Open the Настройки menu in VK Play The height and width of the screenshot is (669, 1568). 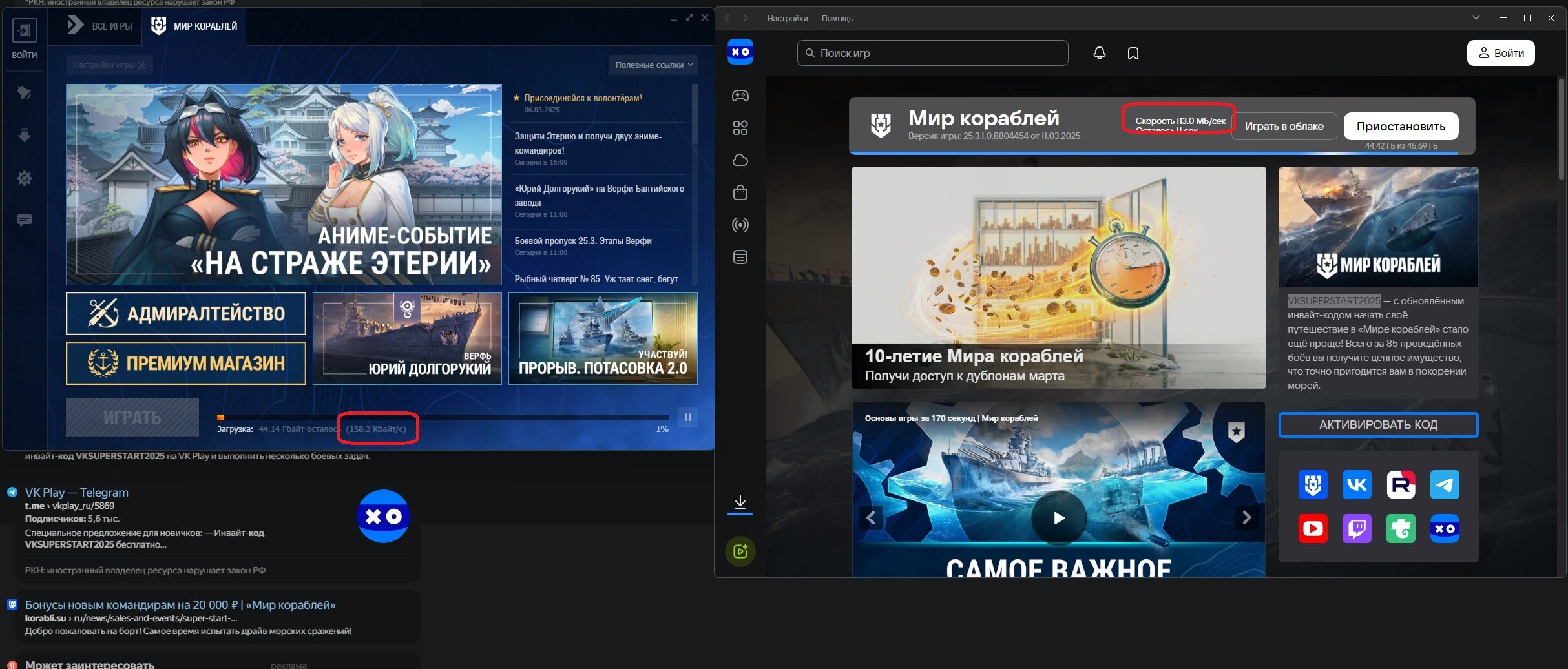tap(788, 18)
